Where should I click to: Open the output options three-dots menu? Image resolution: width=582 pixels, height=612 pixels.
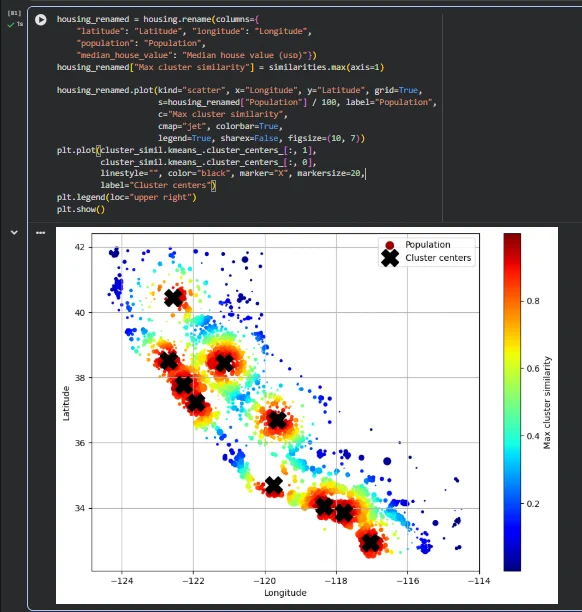[x=41, y=233]
